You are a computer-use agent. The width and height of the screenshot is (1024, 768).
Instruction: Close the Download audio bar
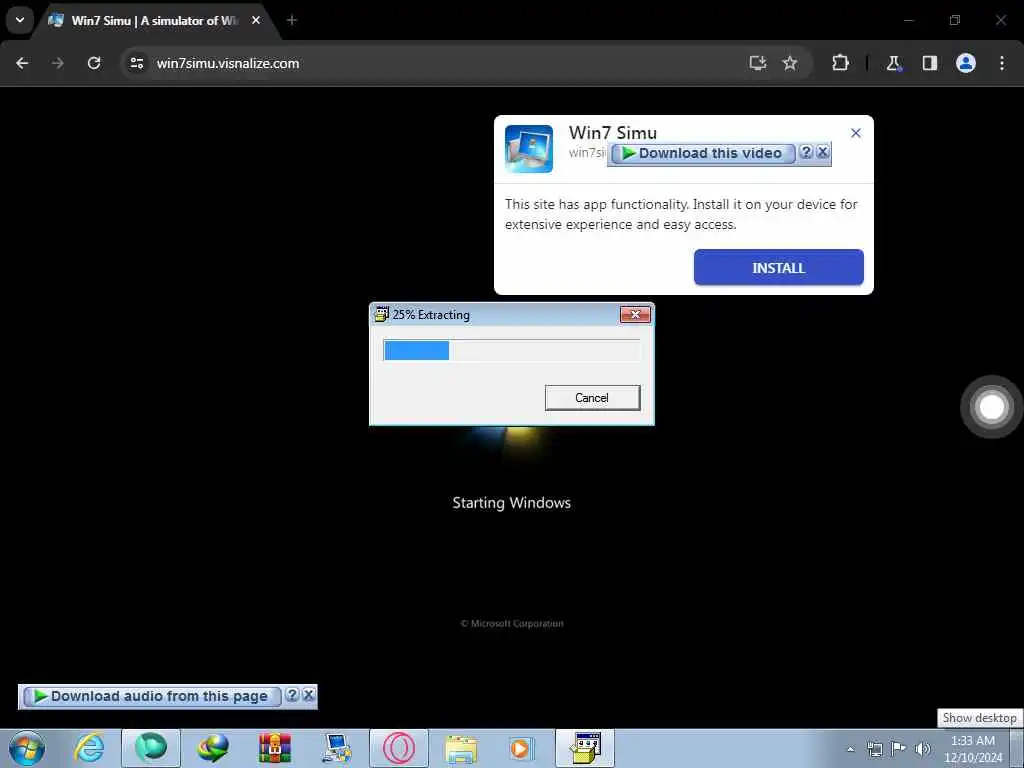309,696
